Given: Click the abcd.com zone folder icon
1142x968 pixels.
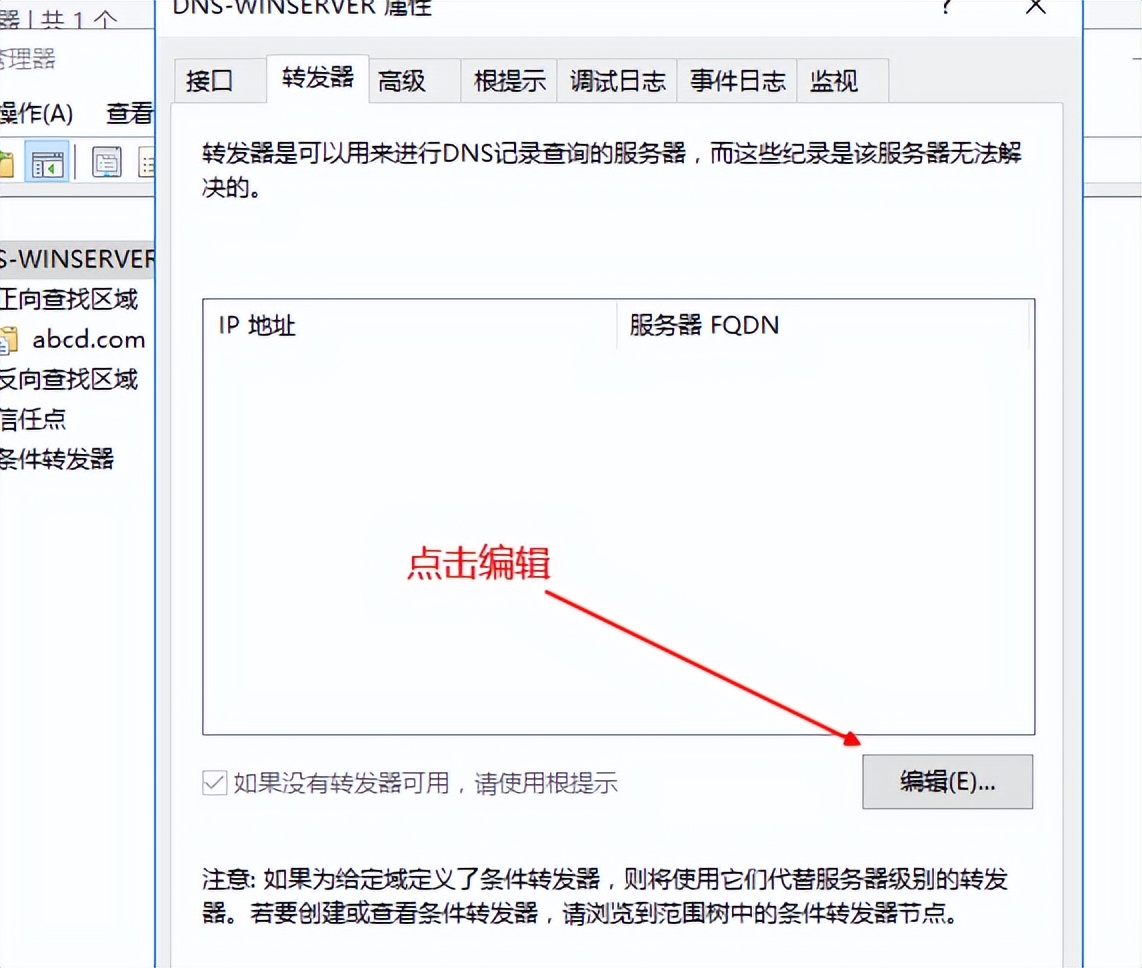Looking at the screenshot, I should [10, 339].
